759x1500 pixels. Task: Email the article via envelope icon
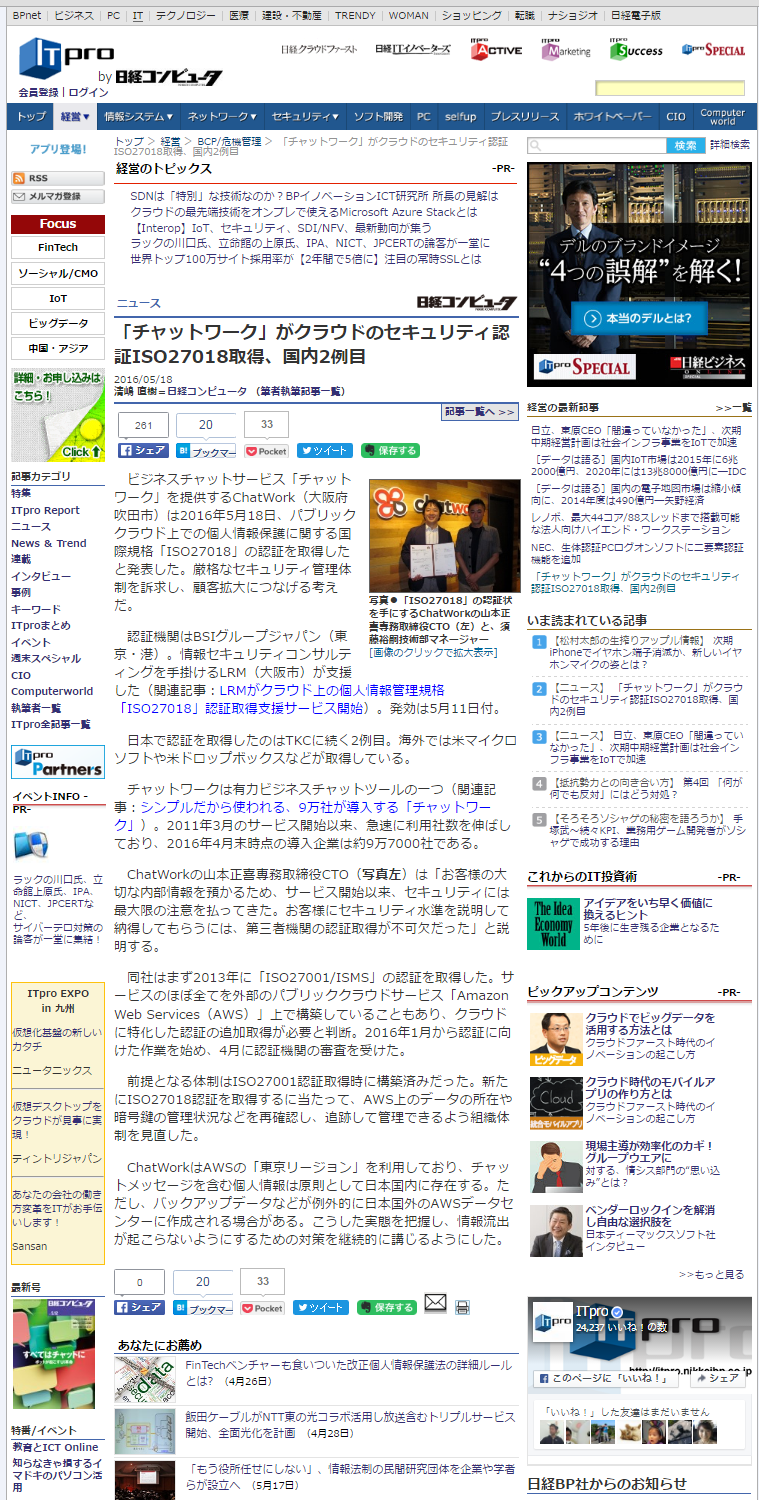435,1303
